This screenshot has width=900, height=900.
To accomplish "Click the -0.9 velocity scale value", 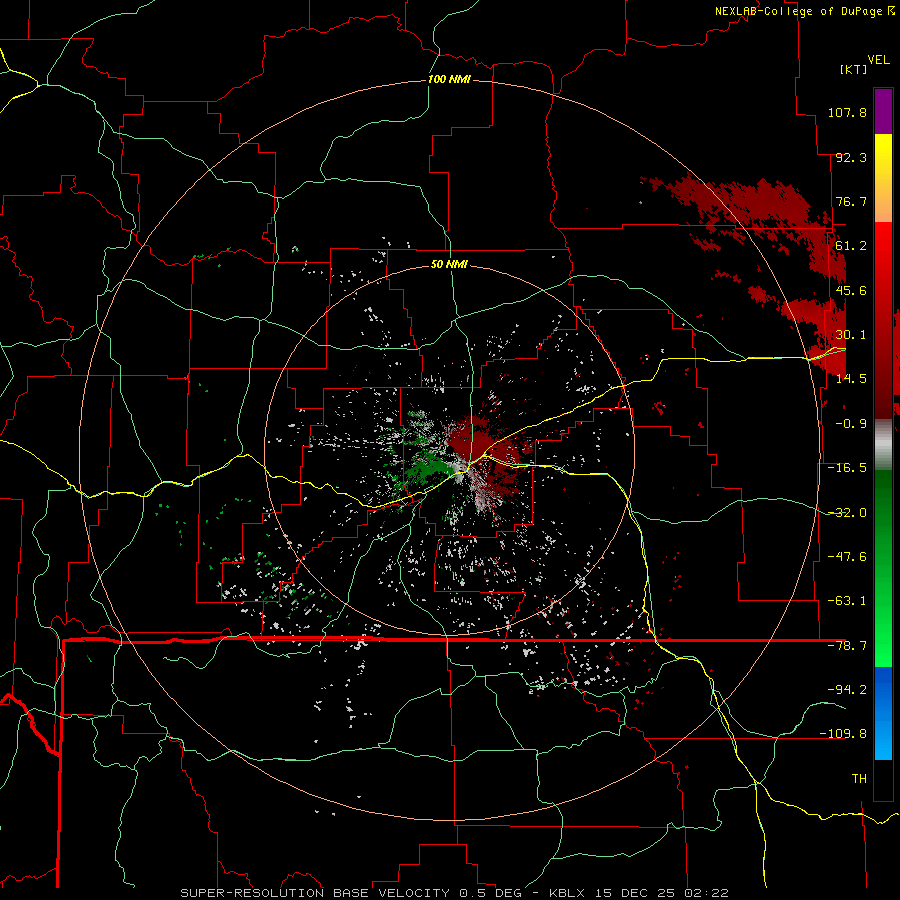I will click(851, 424).
